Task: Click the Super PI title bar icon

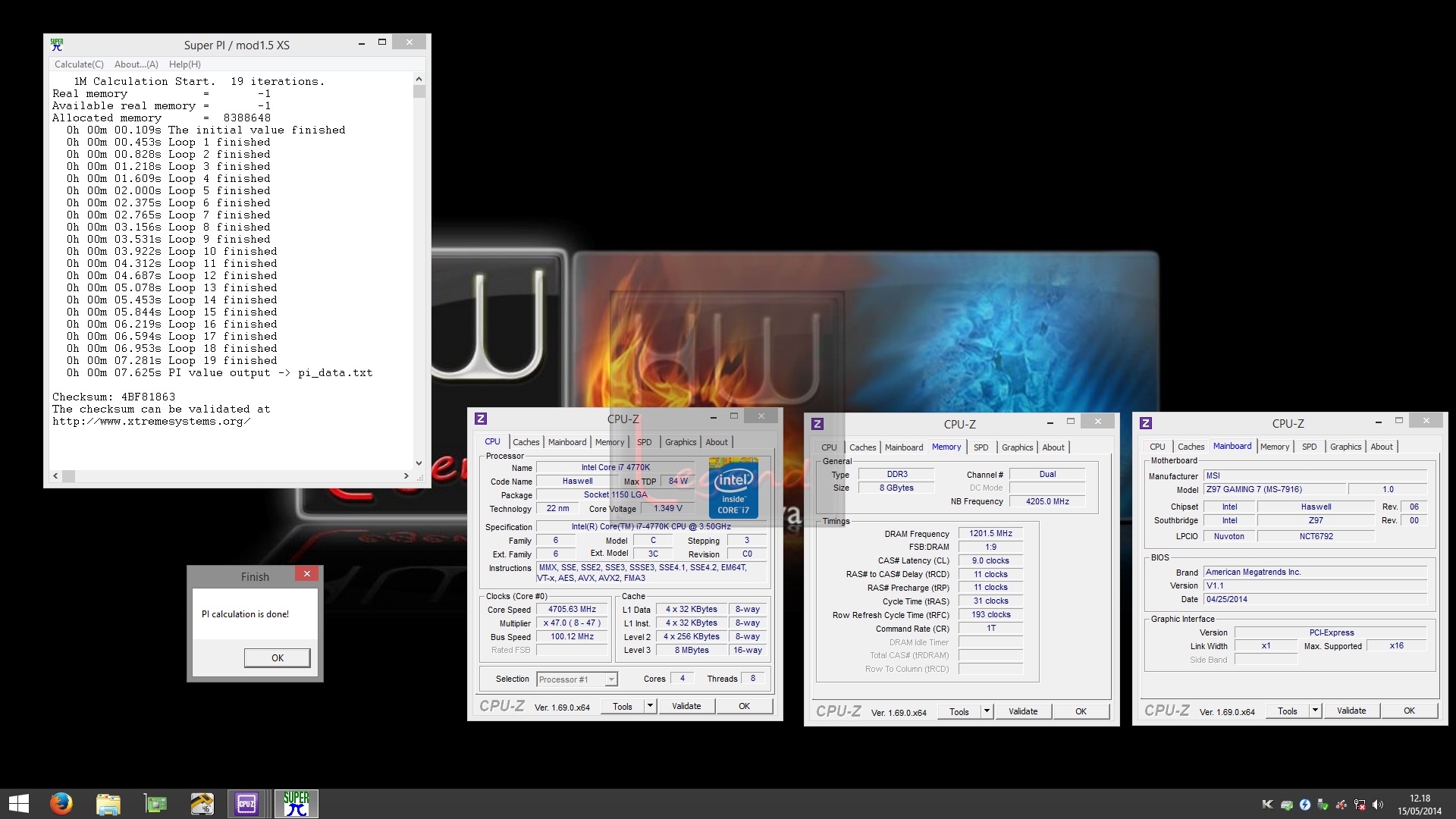Action: tap(57, 45)
